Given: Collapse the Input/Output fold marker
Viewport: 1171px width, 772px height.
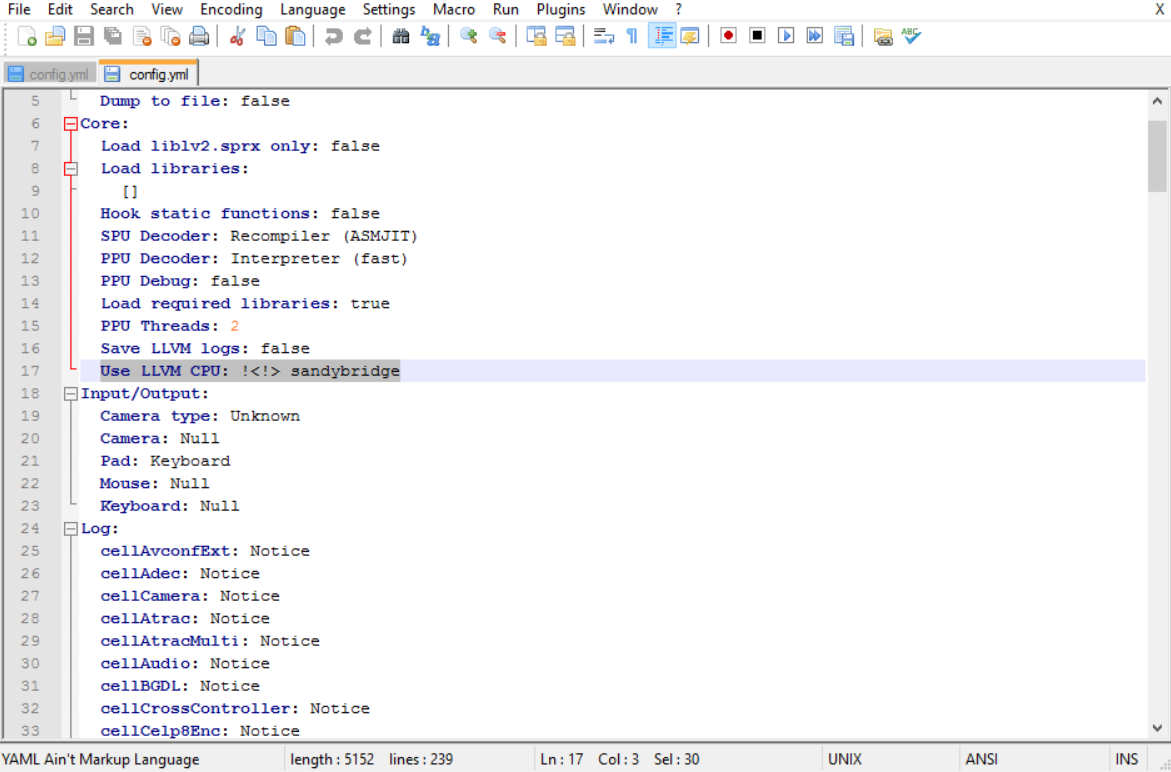Looking at the screenshot, I should point(70,394).
